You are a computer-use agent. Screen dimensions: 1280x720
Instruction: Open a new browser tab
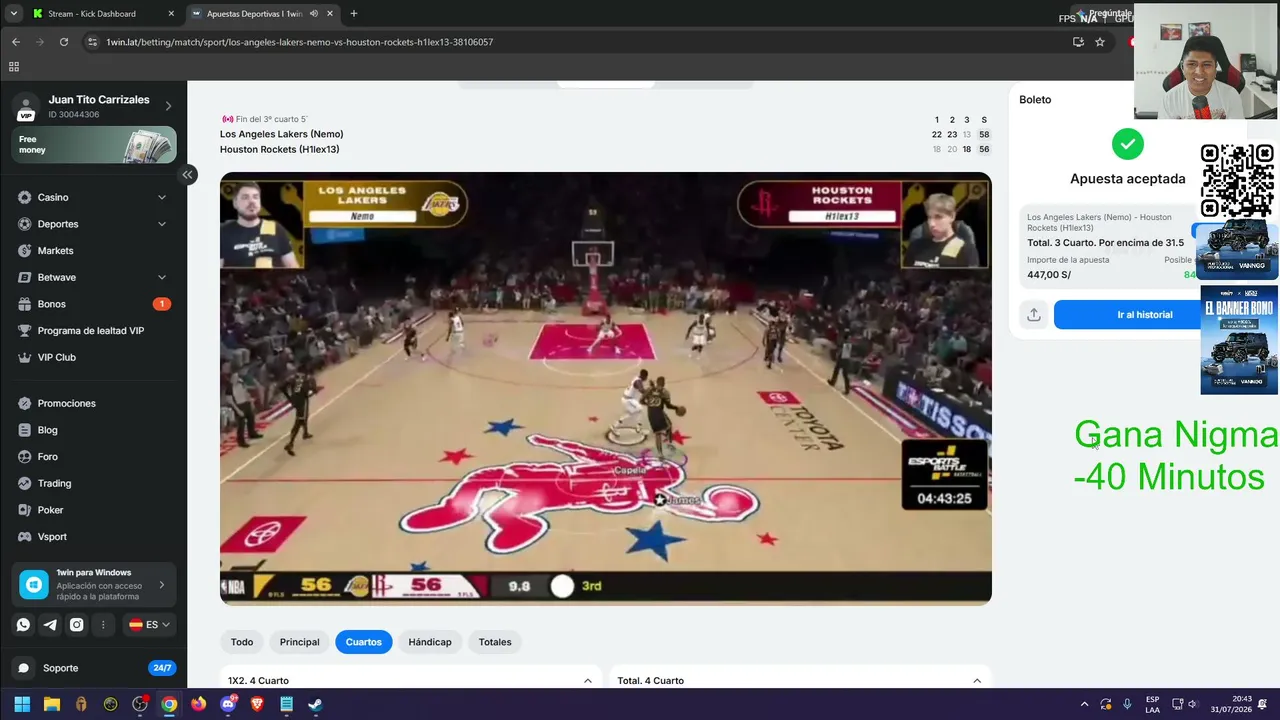(354, 14)
